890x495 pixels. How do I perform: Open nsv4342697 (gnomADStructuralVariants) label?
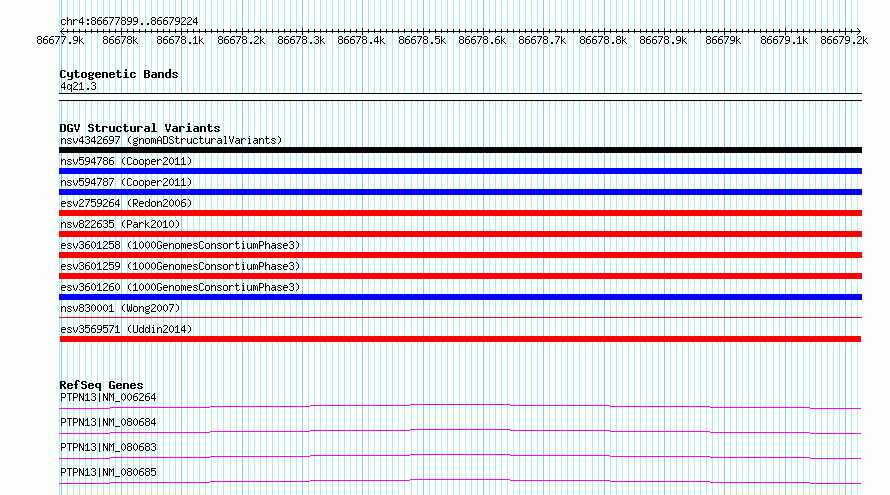tap(171, 140)
